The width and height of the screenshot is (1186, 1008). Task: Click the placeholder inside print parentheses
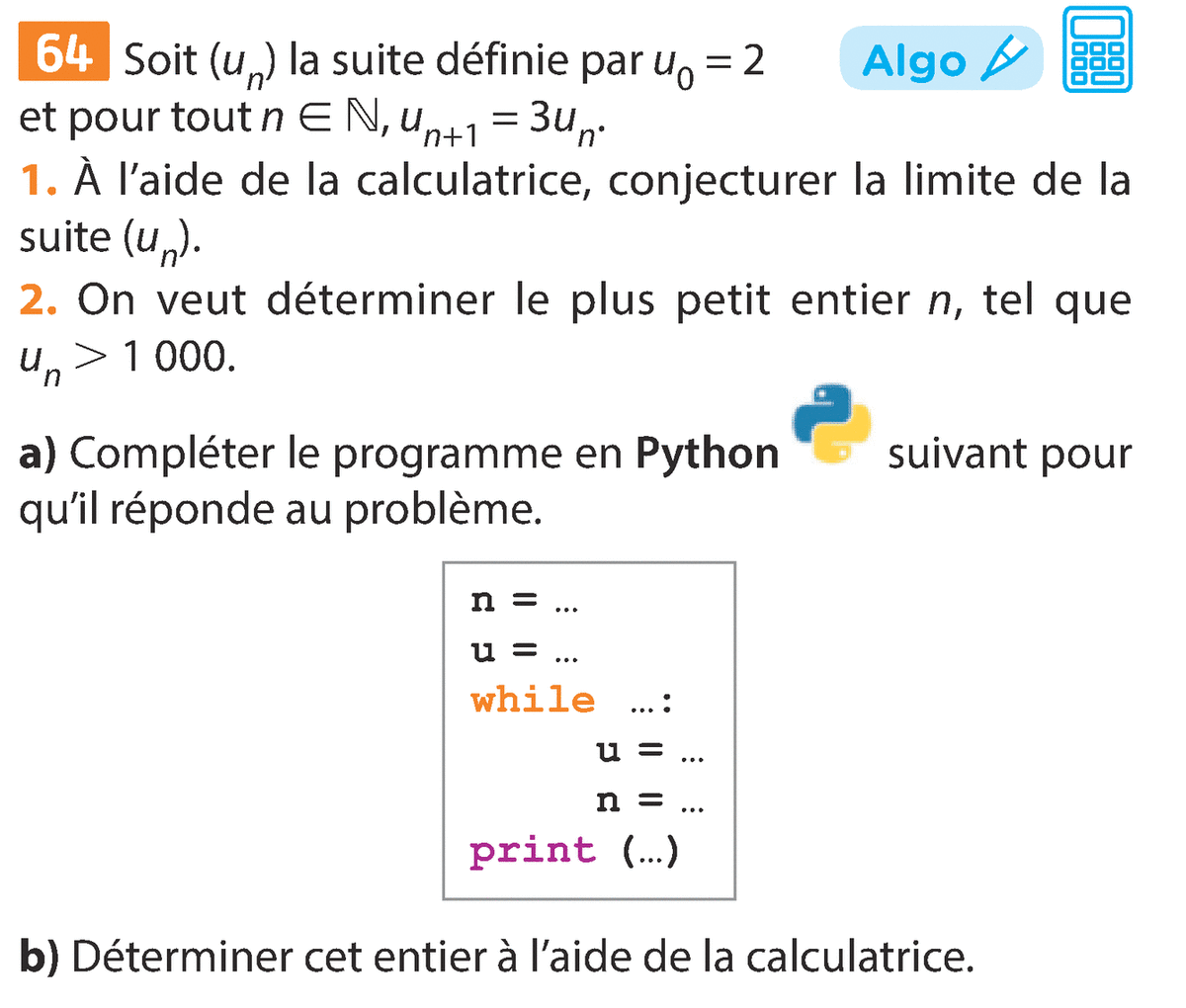[651, 852]
